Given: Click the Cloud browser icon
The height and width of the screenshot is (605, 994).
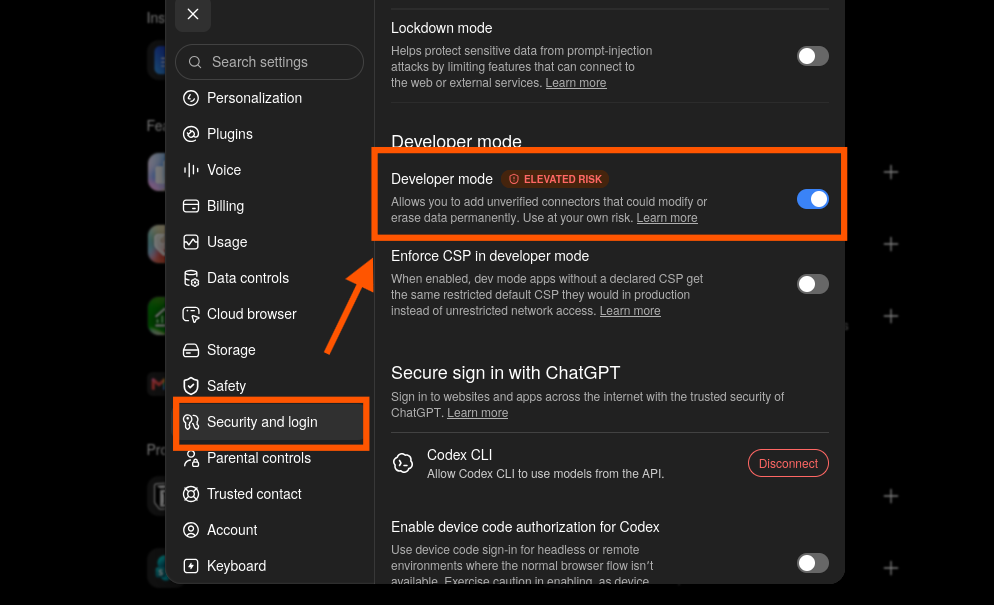Looking at the screenshot, I should tap(191, 315).
